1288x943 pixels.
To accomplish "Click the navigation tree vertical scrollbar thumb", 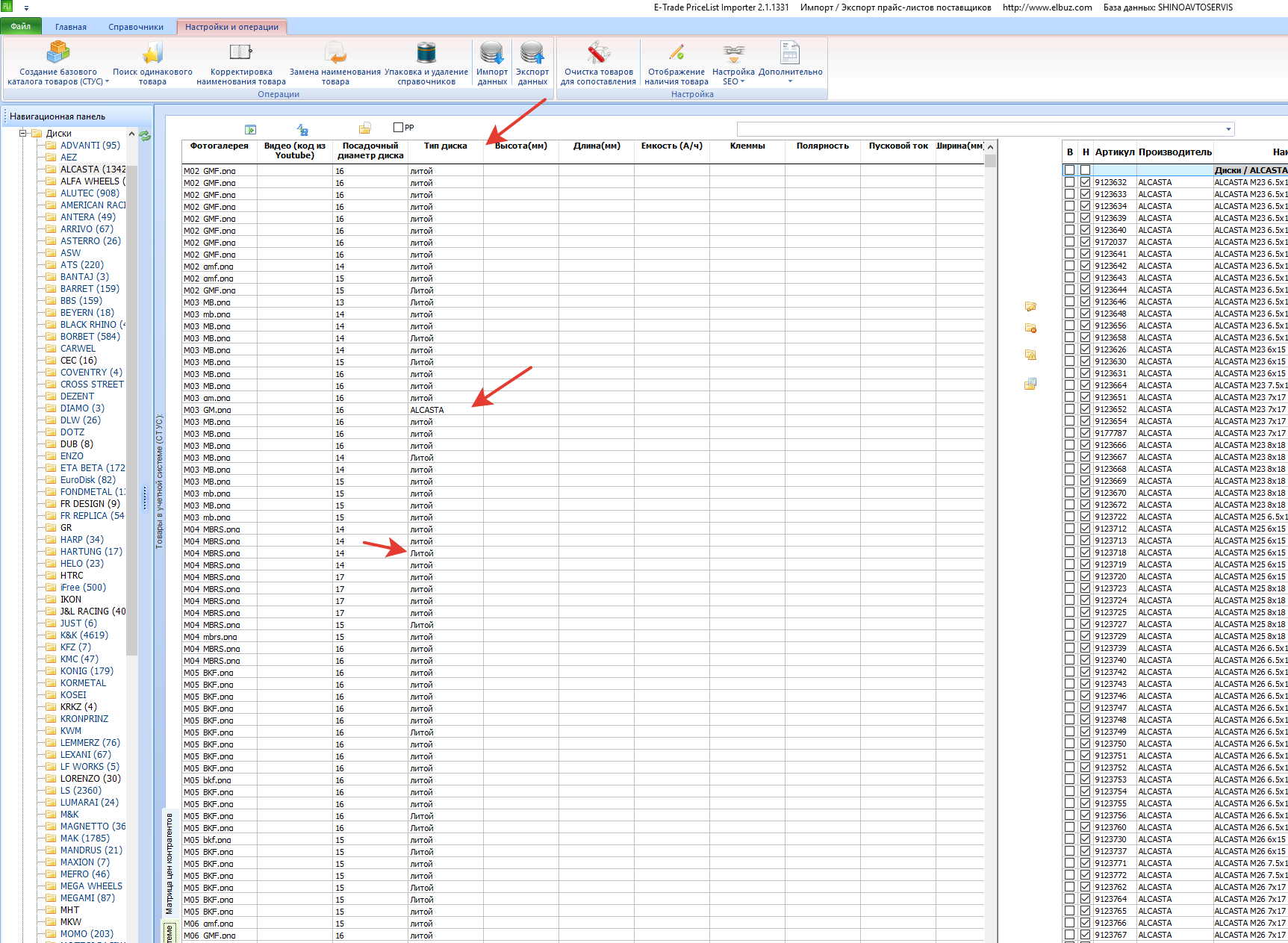I will click(x=132, y=411).
